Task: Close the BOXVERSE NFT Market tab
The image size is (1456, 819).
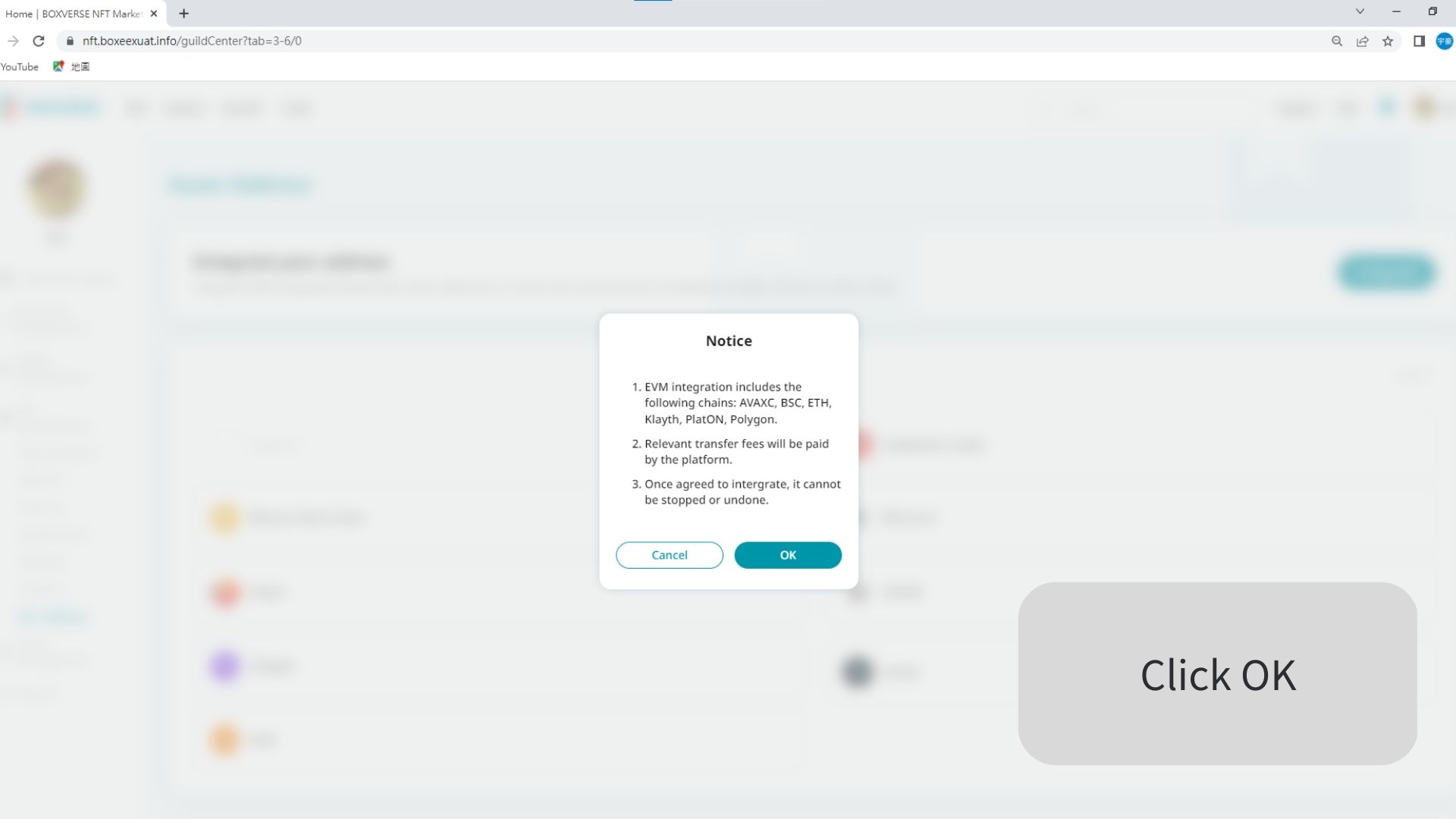Action: tap(154, 14)
